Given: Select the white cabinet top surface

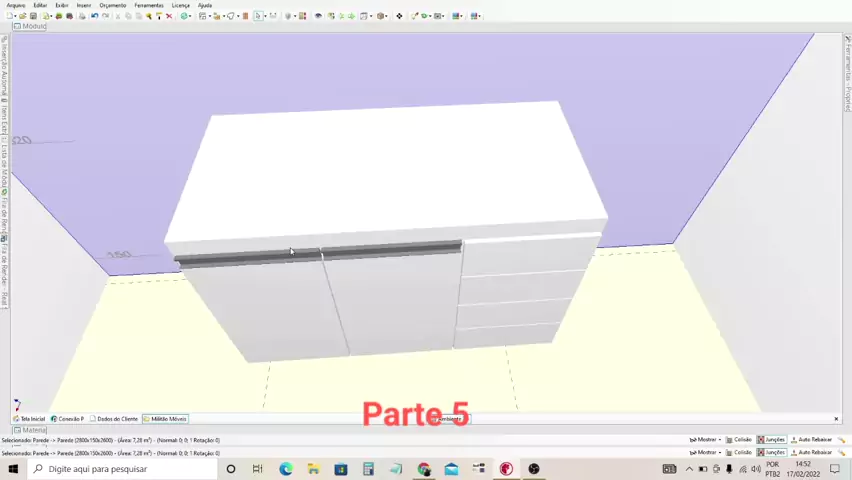Looking at the screenshot, I should [385, 170].
